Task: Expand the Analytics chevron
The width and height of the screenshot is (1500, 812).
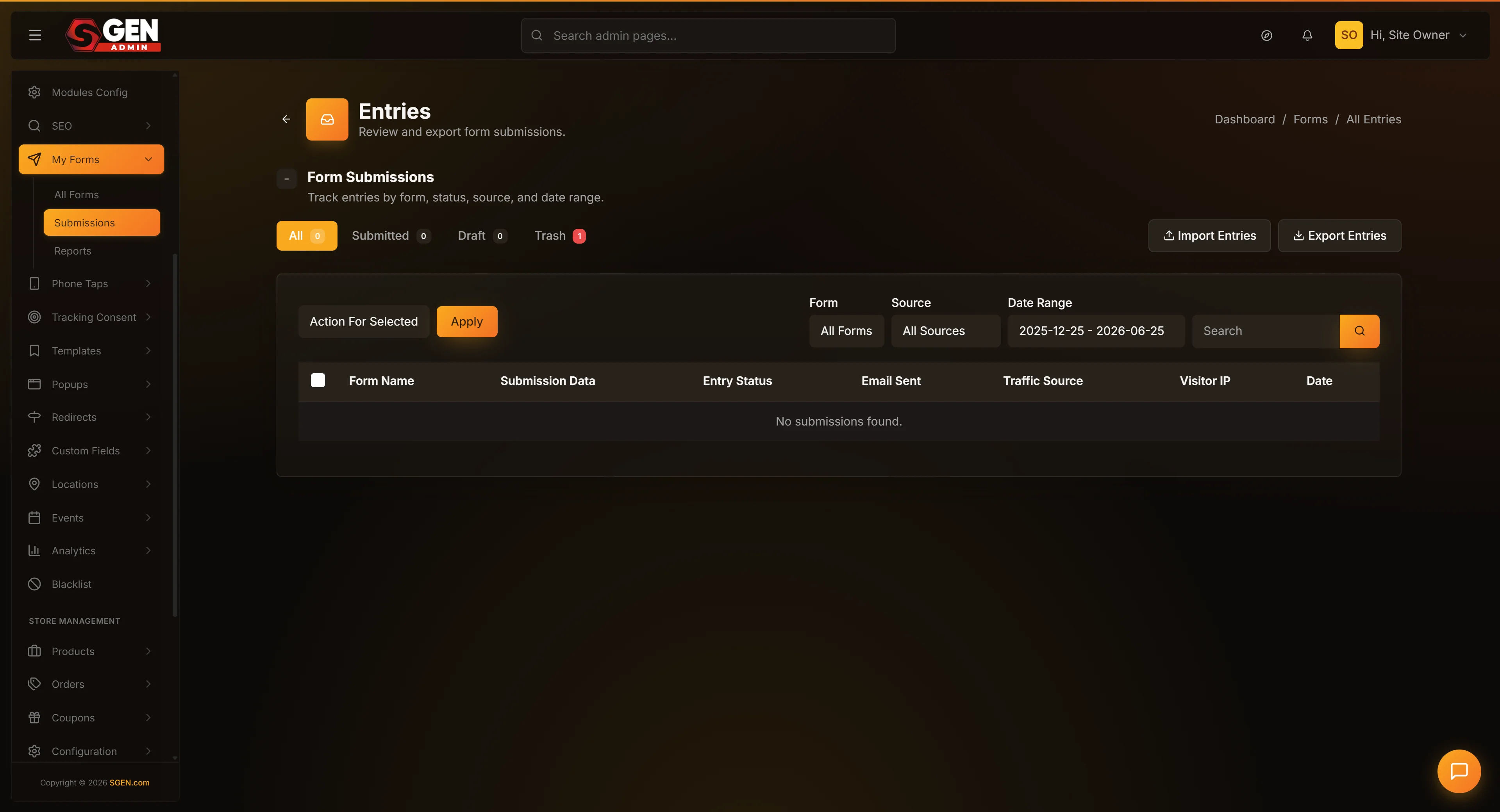Action: pos(148,551)
